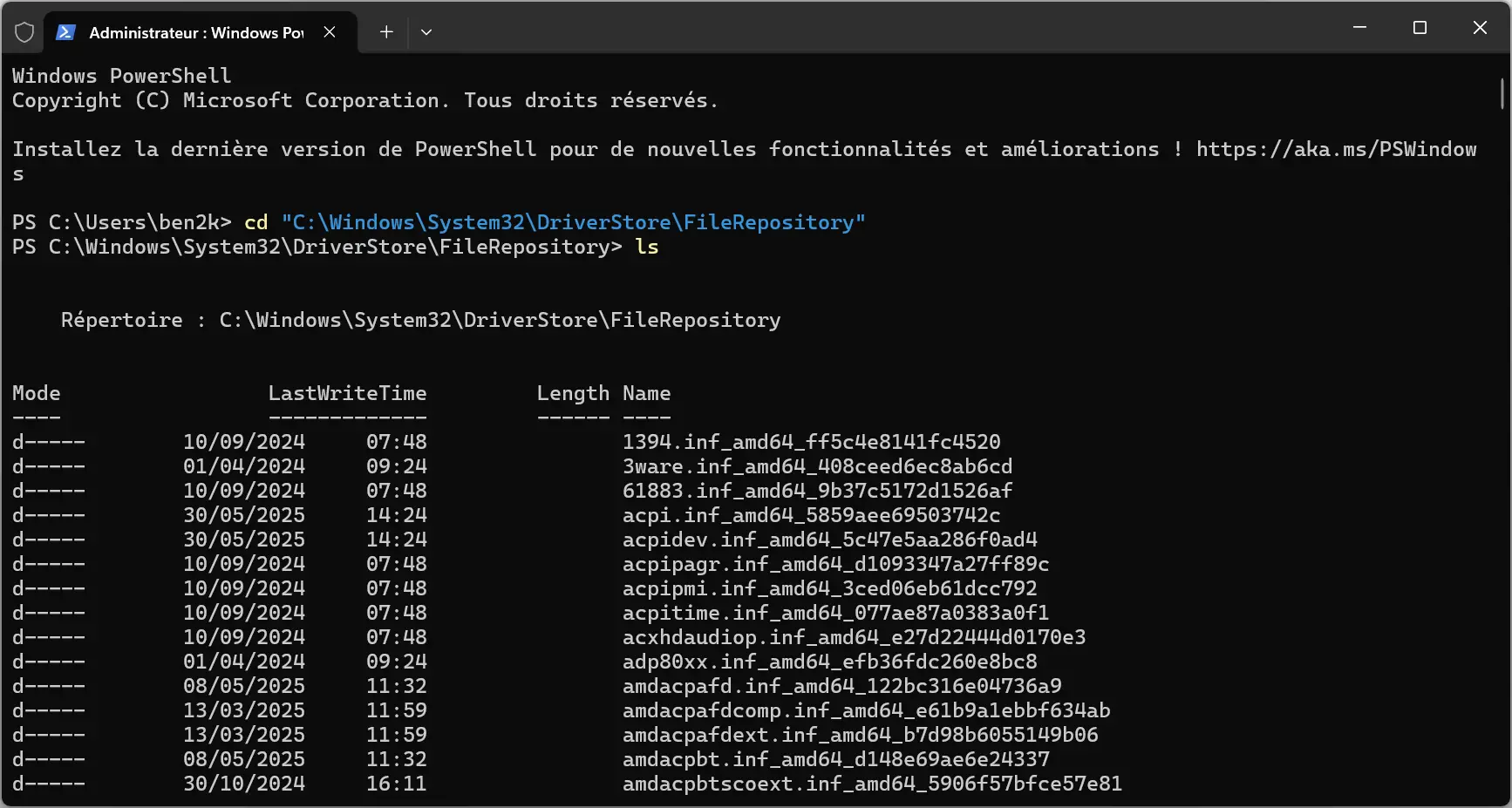
Task: Click the LastWriteTime column header
Action: pyautogui.click(x=347, y=393)
